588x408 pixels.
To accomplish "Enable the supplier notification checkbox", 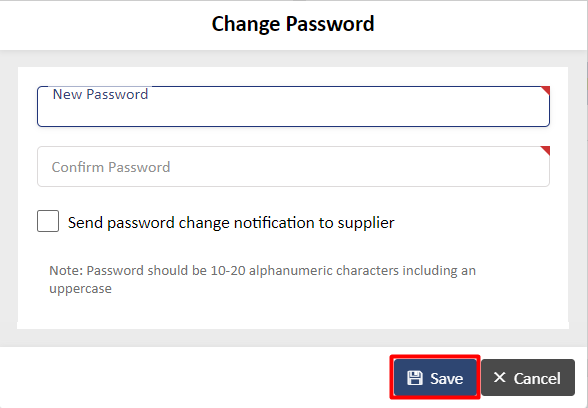I will (48, 221).
